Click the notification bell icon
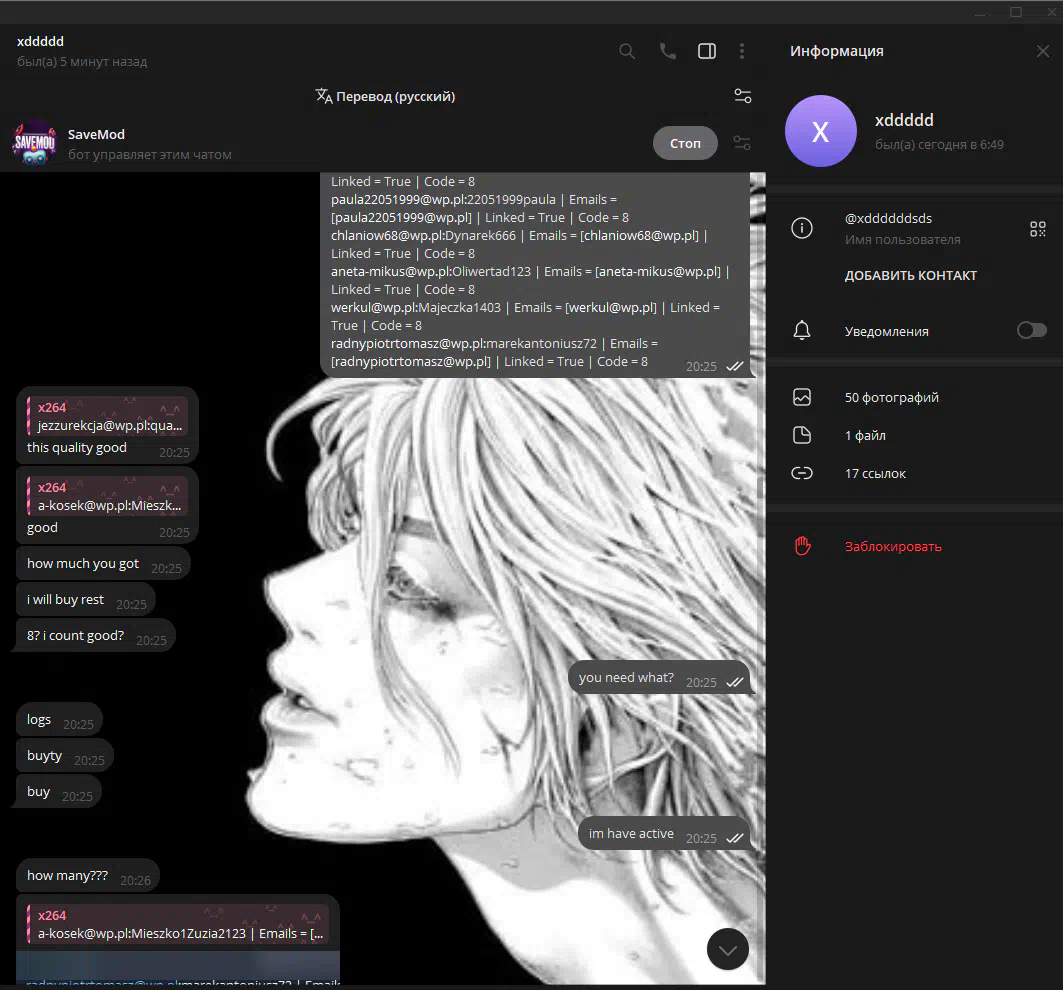This screenshot has height=990, width=1063. (802, 330)
